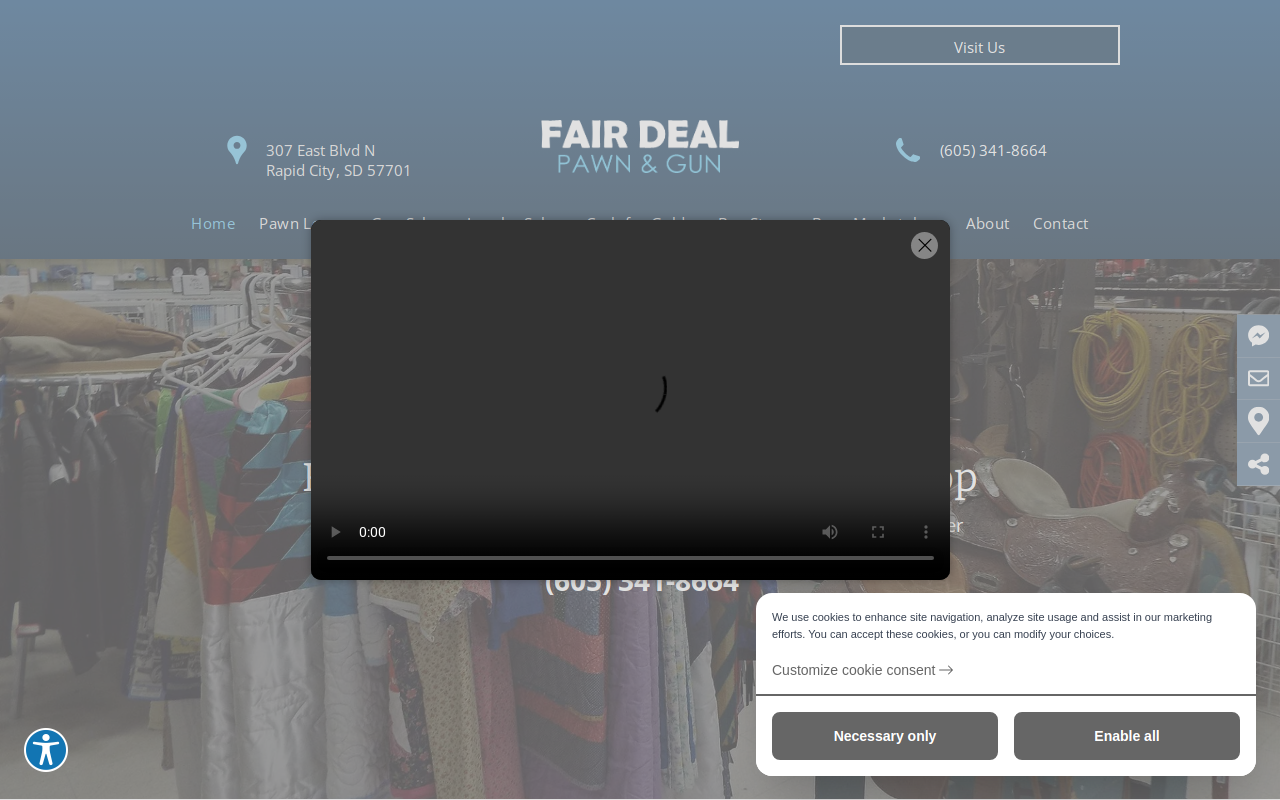
Task: Enter fullscreen video mode
Action: click(x=878, y=532)
